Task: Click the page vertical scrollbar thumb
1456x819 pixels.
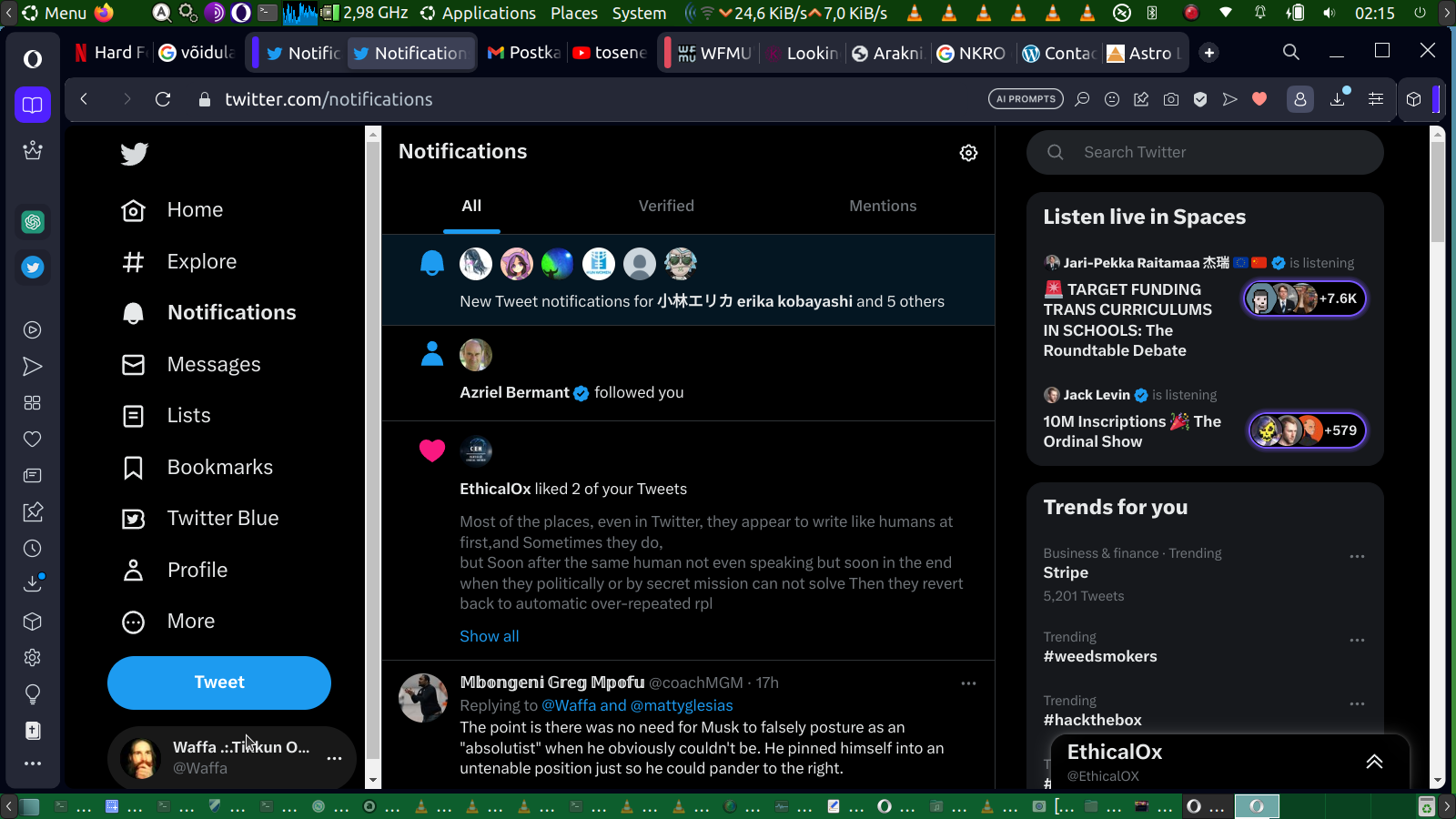Action: point(1438,191)
